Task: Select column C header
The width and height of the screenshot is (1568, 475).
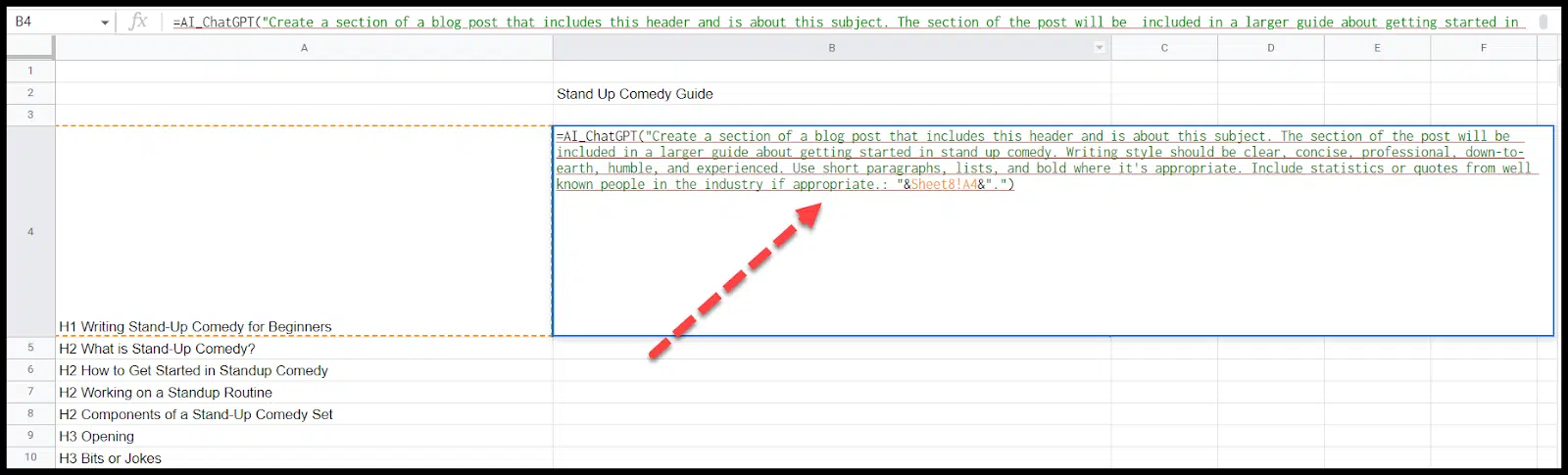Action: point(1164,48)
